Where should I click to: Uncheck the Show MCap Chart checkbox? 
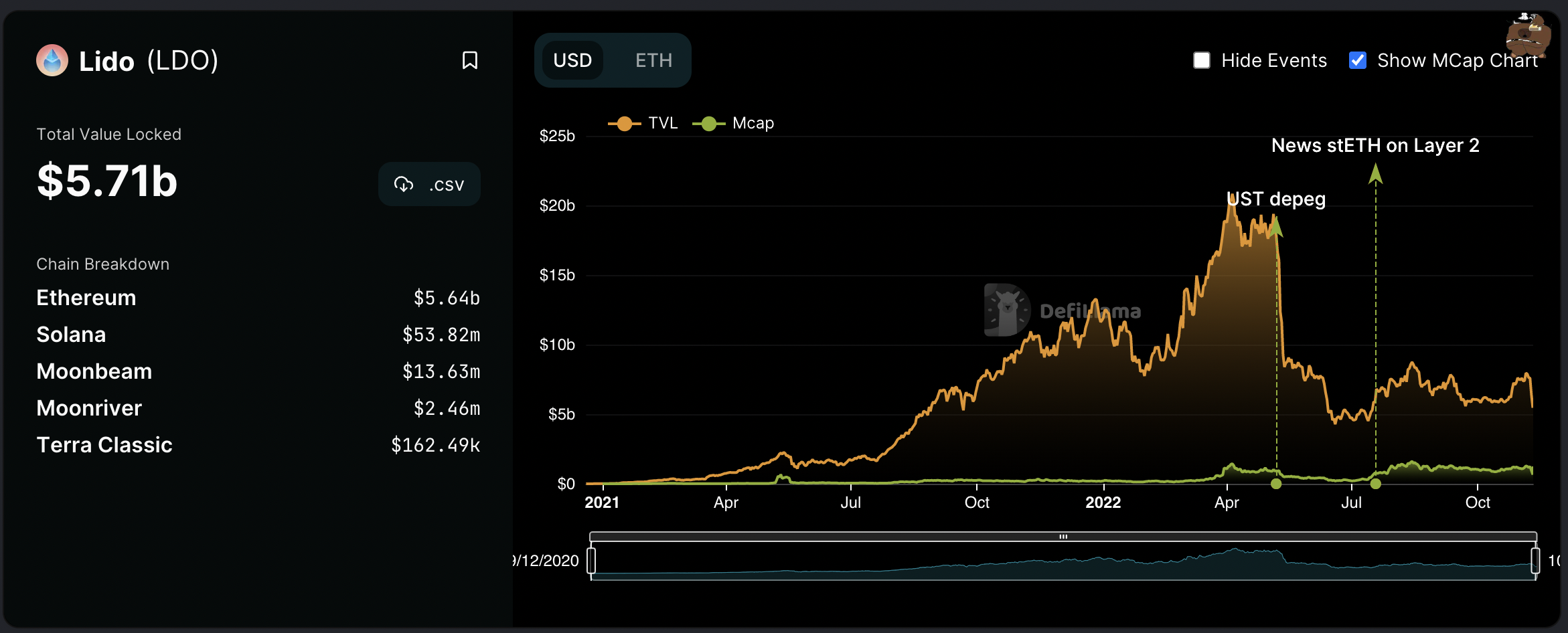pos(1358,60)
